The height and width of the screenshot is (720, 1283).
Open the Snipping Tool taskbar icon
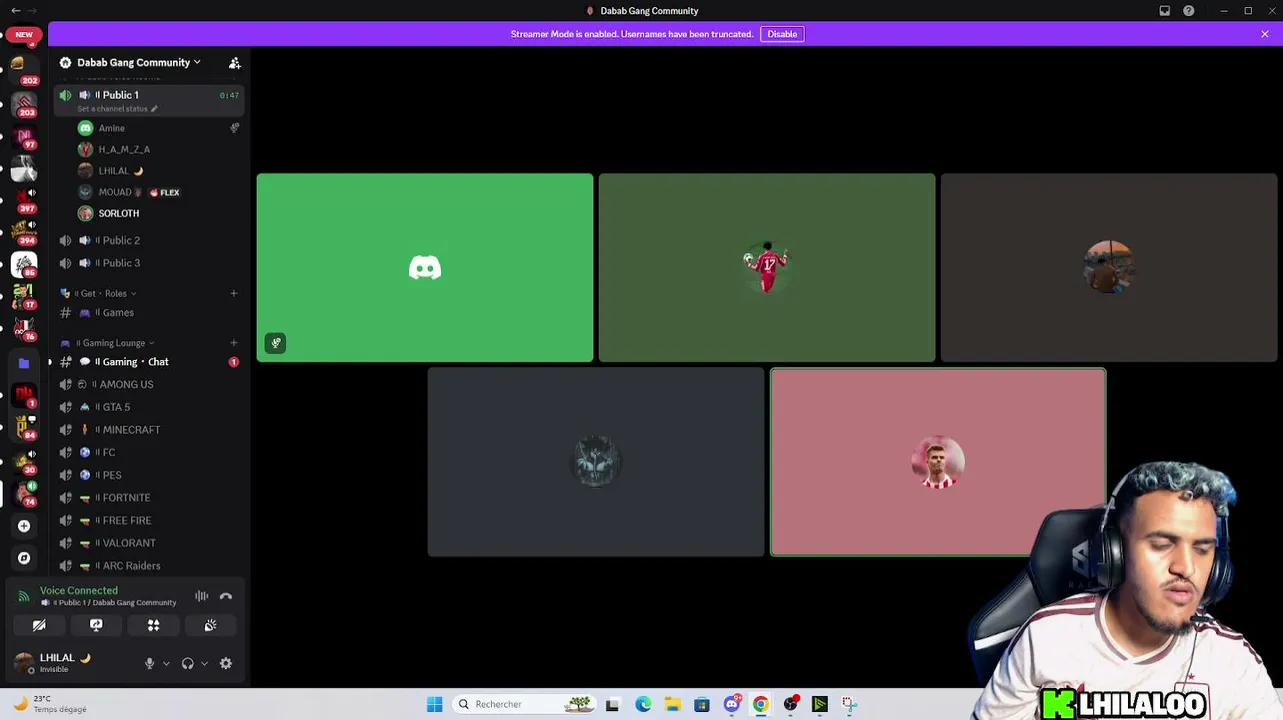849,704
